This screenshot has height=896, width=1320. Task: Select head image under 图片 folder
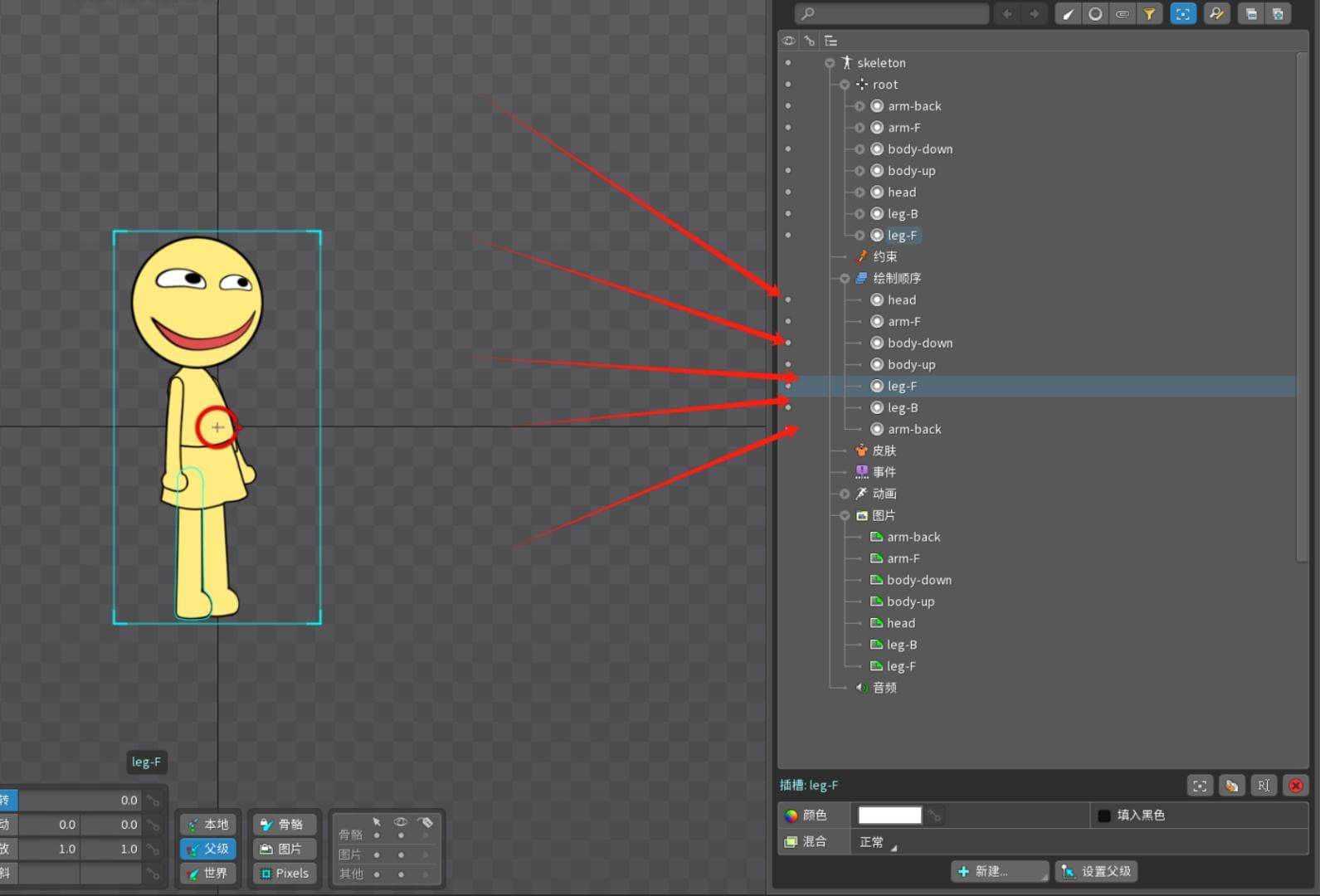click(x=901, y=623)
